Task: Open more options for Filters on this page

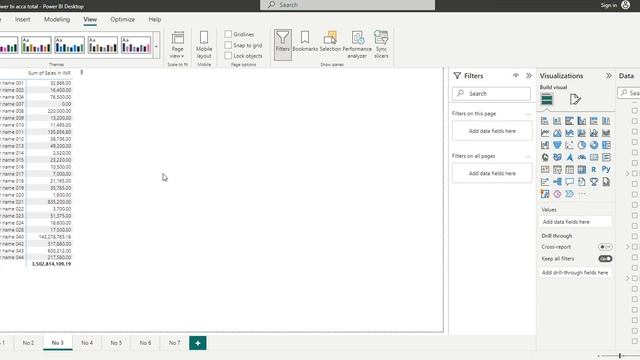Action: click(x=528, y=114)
